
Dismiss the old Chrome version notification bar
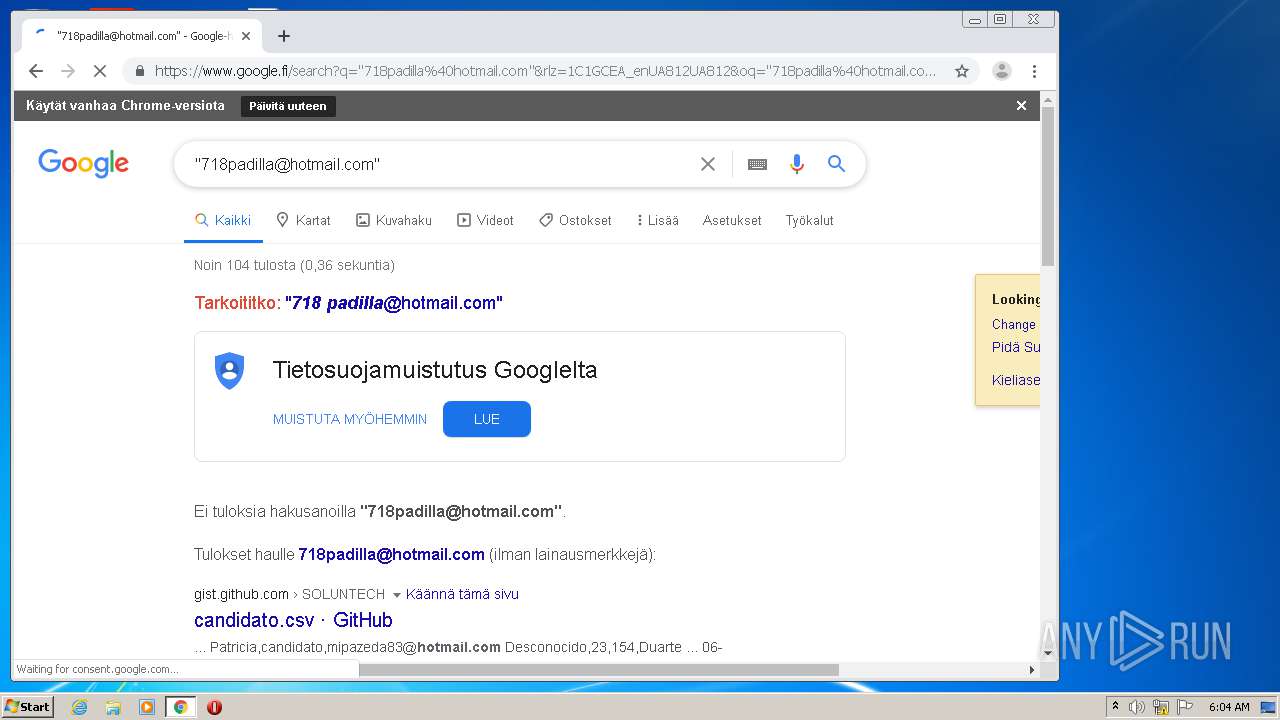(x=1021, y=105)
